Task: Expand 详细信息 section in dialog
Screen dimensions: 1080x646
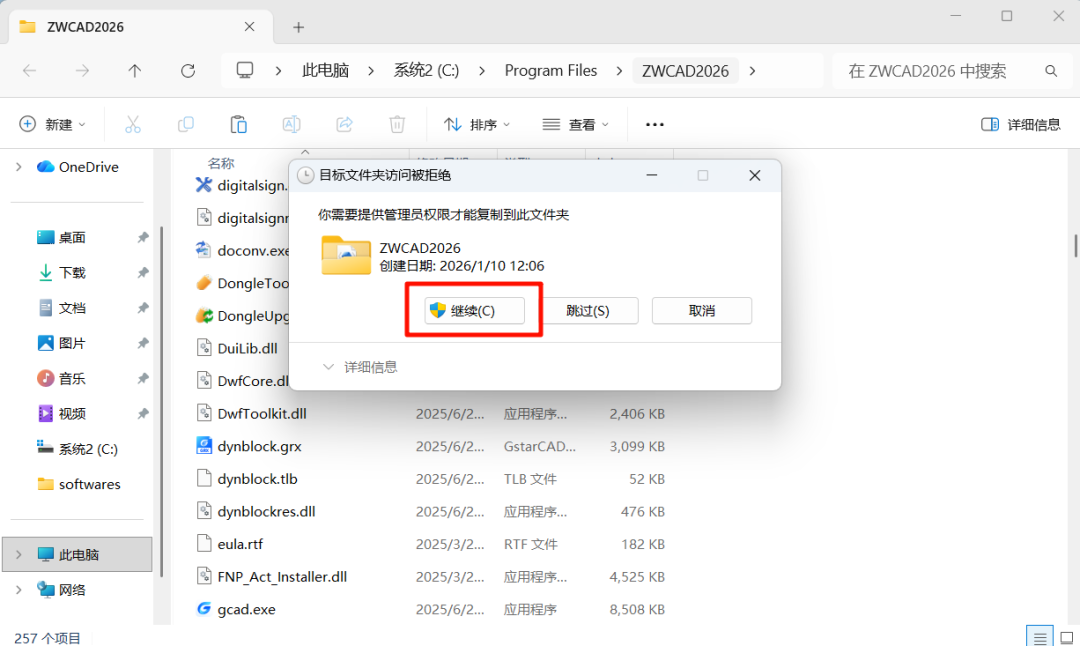Action: pyautogui.click(x=360, y=367)
